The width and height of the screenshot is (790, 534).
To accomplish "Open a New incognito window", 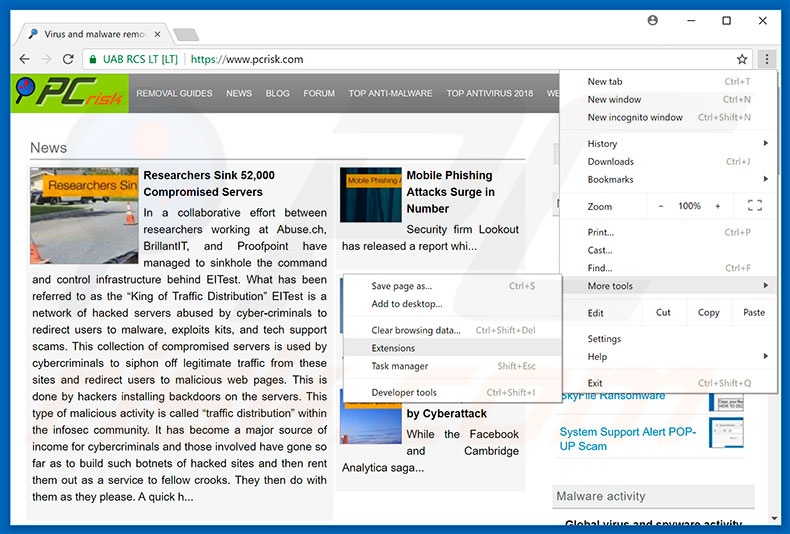I will coord(669,117).
